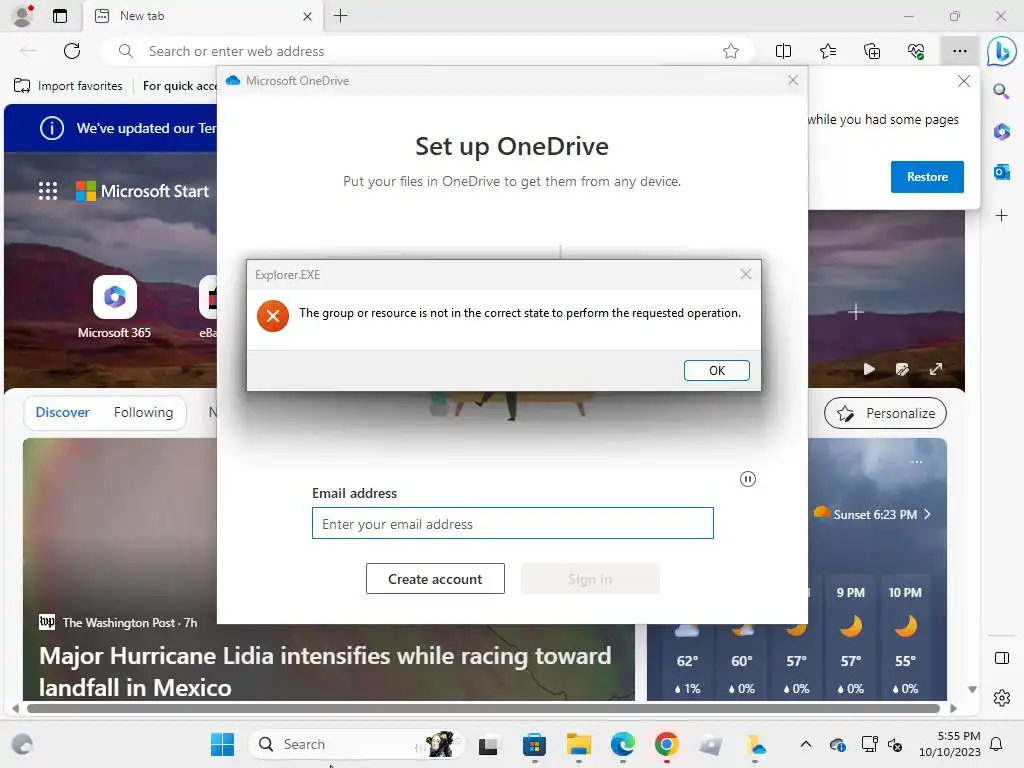Click Import favorites

(68, 86)
